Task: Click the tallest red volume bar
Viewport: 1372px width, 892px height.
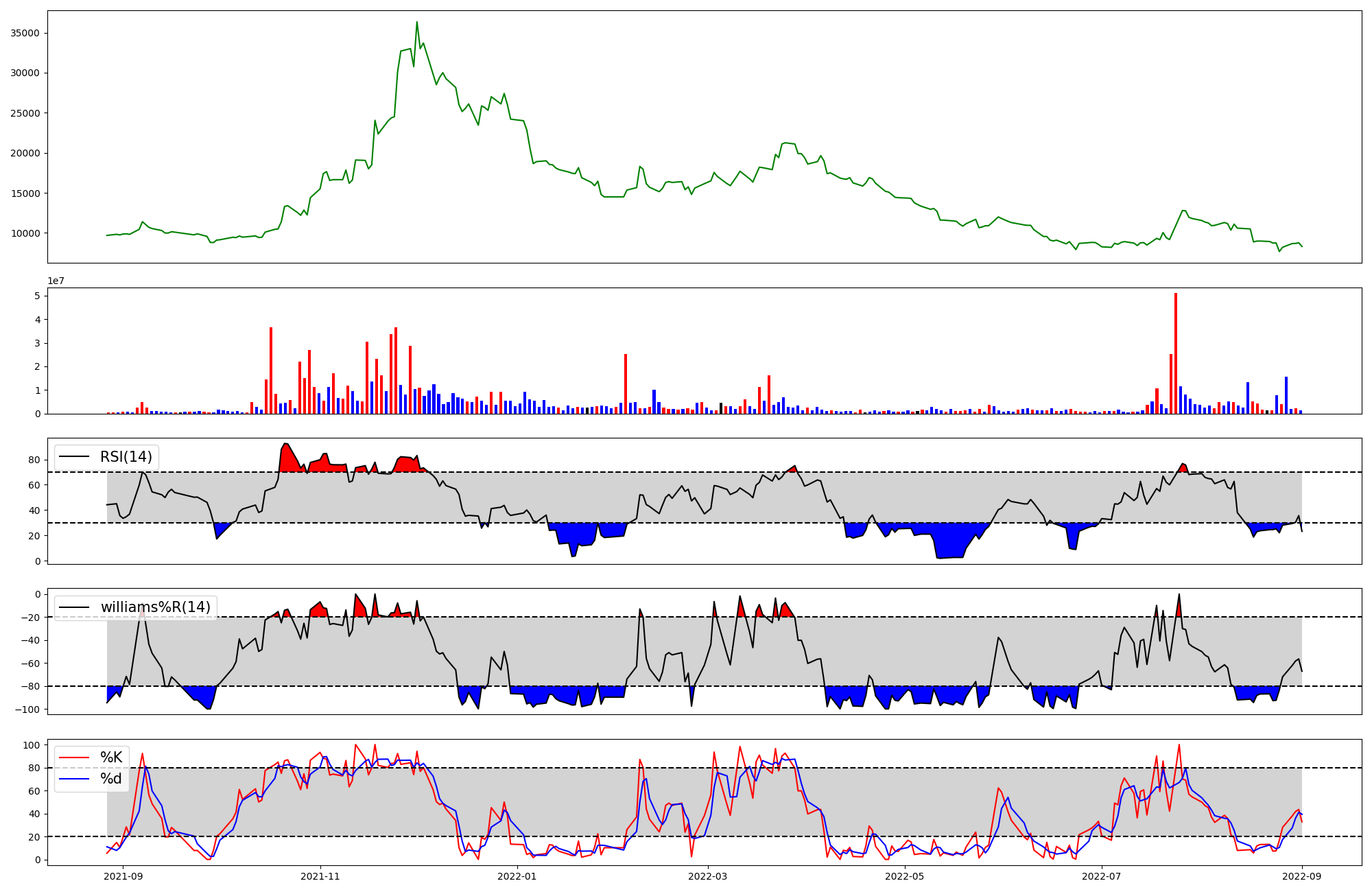Action: point(1176,353)
